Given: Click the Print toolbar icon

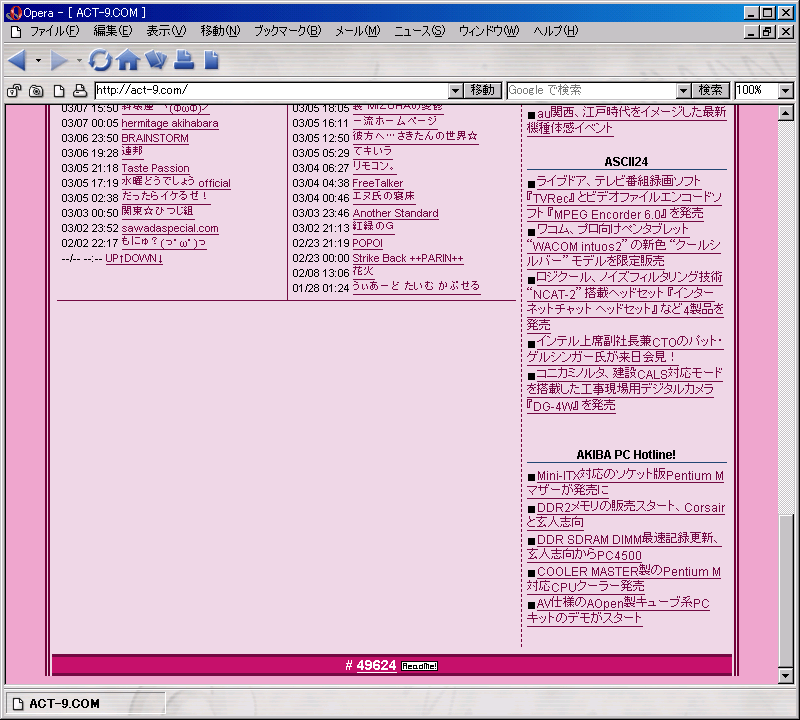Looking at the screenshot, I should click(184, 60).
